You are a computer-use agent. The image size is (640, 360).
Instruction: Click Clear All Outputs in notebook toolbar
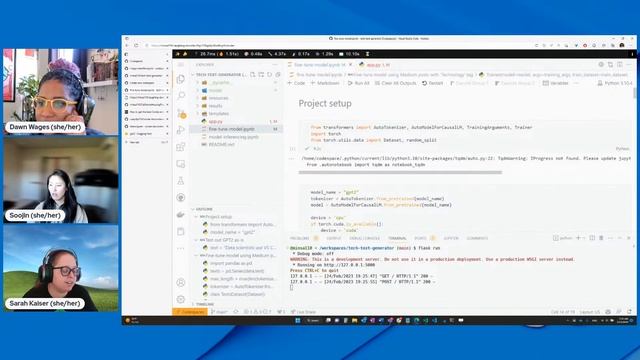click(396, 83)
